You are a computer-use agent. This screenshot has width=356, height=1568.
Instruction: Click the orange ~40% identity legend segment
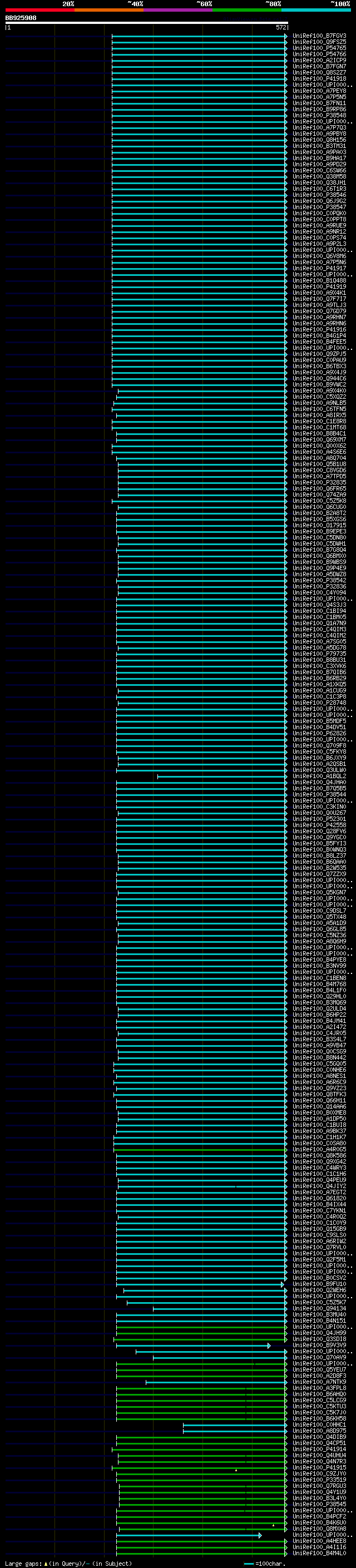point(109,10)
